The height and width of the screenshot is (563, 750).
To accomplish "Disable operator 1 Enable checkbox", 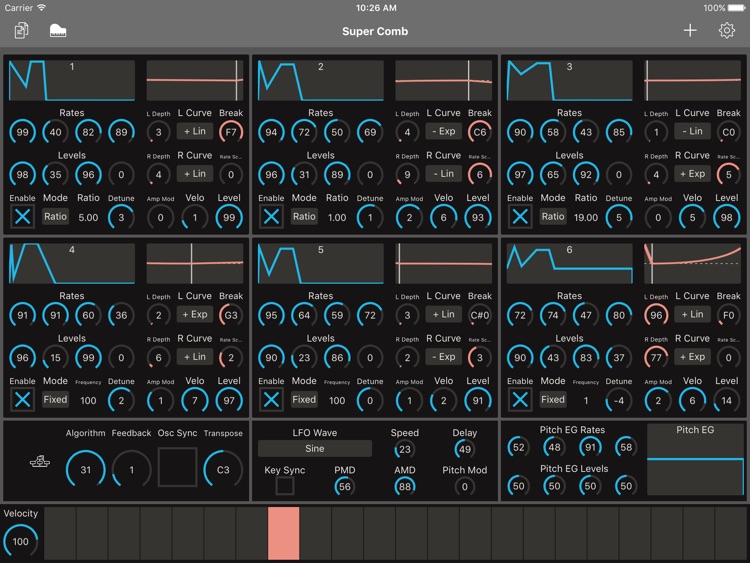I will (22, 217).
